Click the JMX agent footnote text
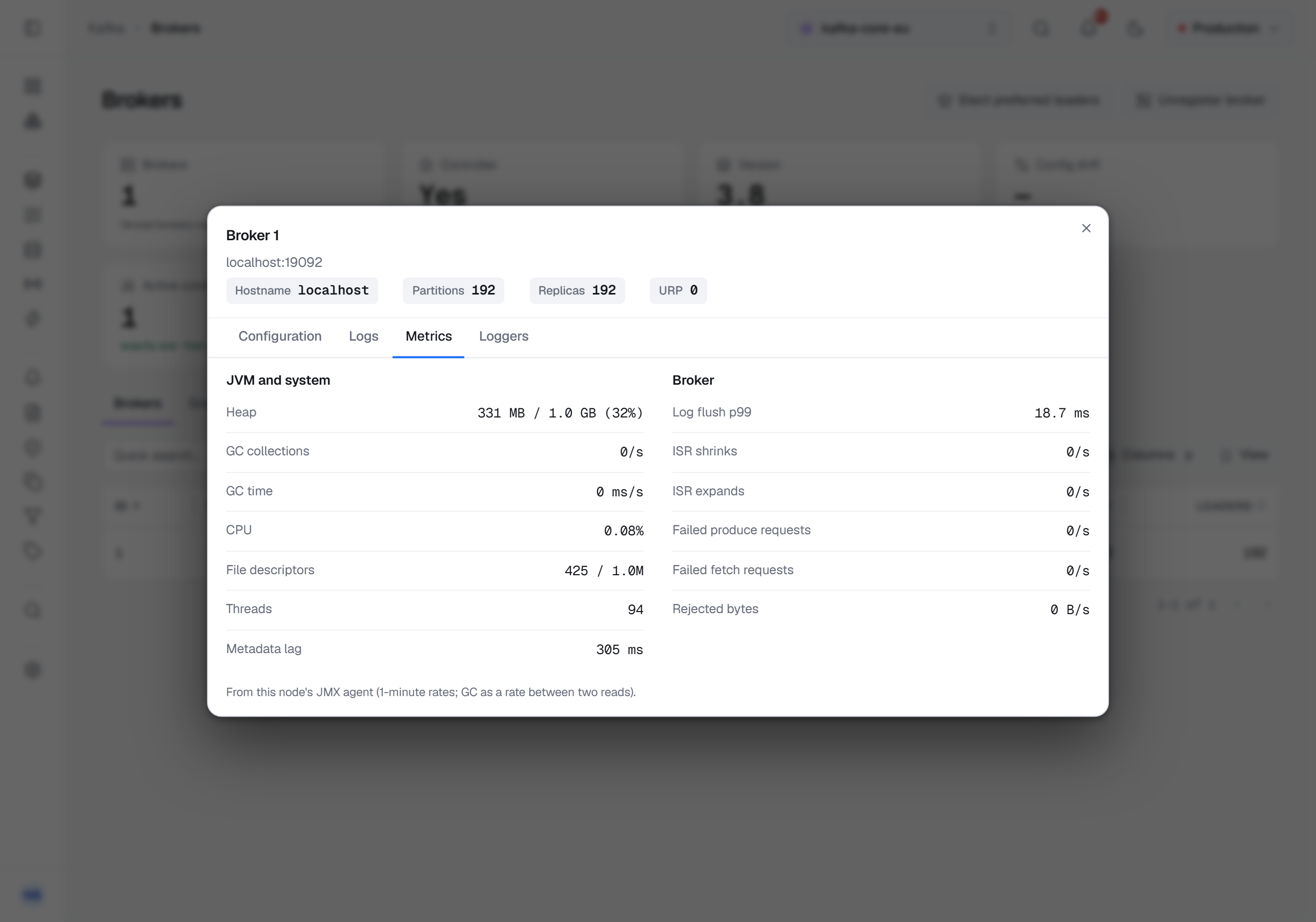The image size is (1316, 922). pyautogui.click(x=431, y=692)
